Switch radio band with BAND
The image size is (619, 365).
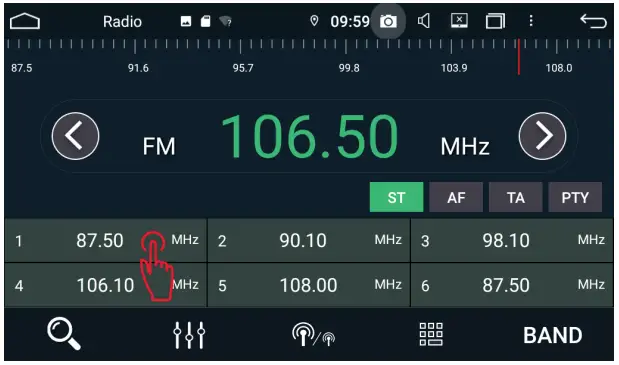click(x=553, y=335)
